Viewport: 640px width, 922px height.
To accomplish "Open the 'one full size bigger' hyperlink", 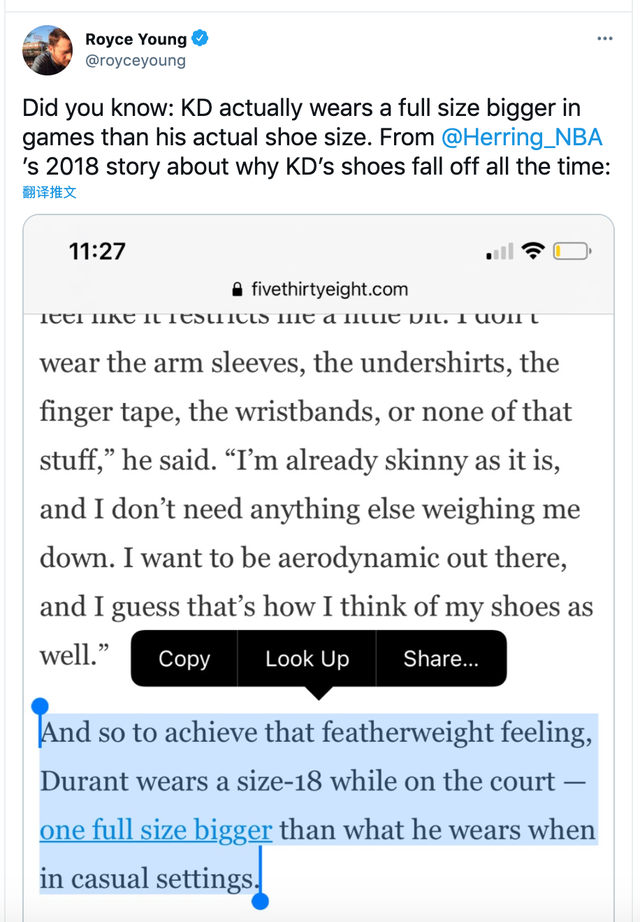I will 156,830.
